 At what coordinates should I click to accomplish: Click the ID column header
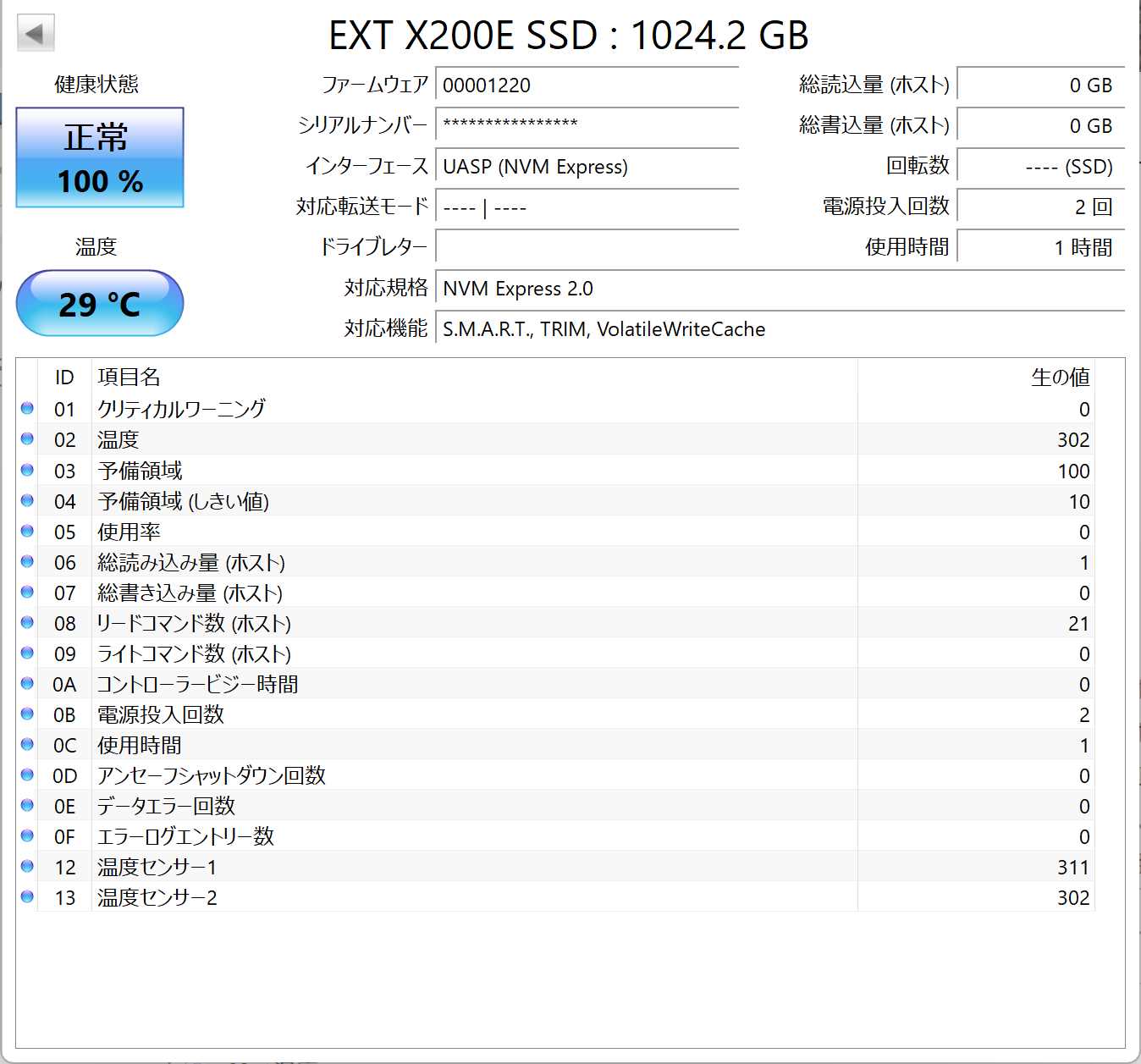click(64, 378)
